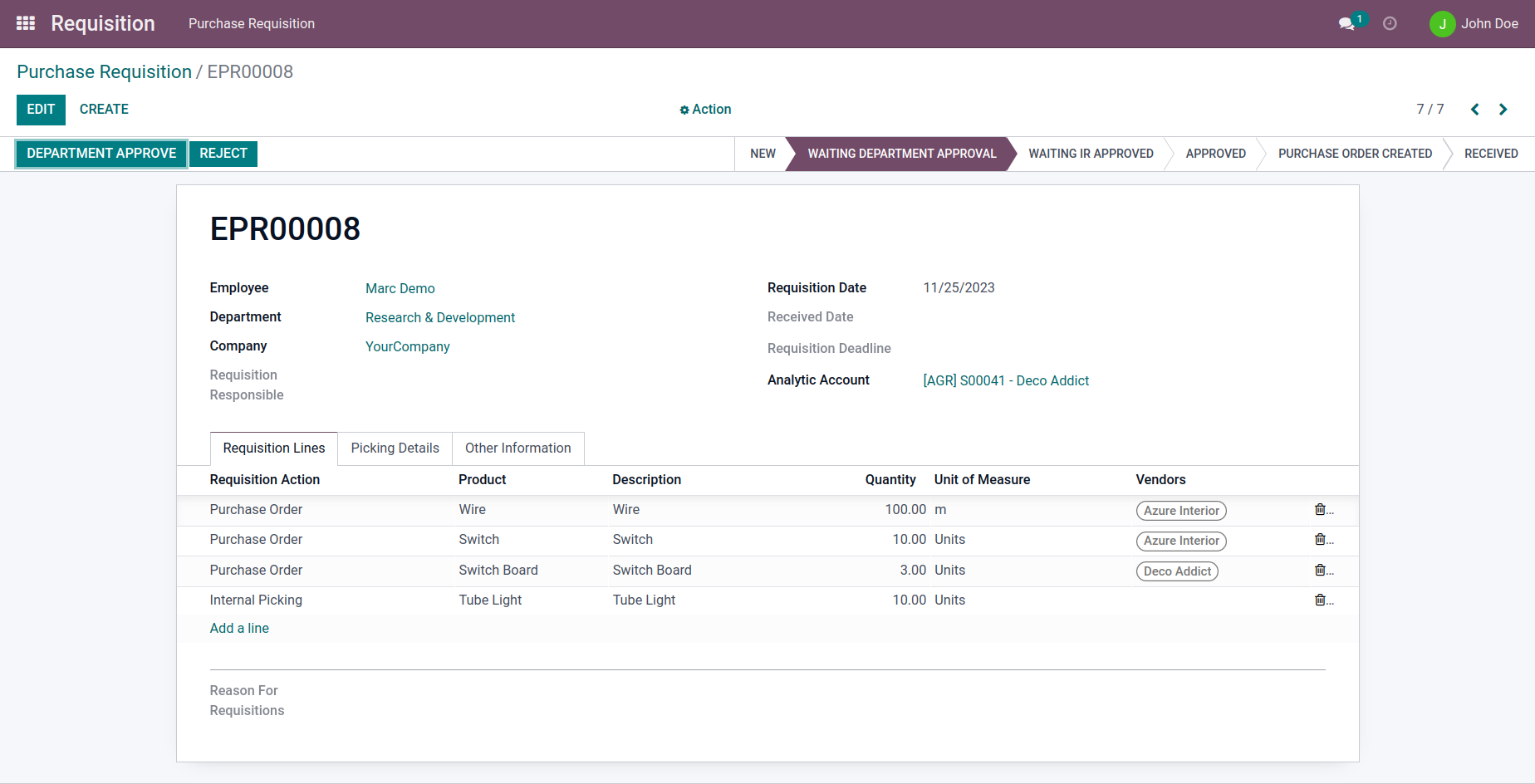
Task: Switch to the Picking Details tab
Action: 395,448
